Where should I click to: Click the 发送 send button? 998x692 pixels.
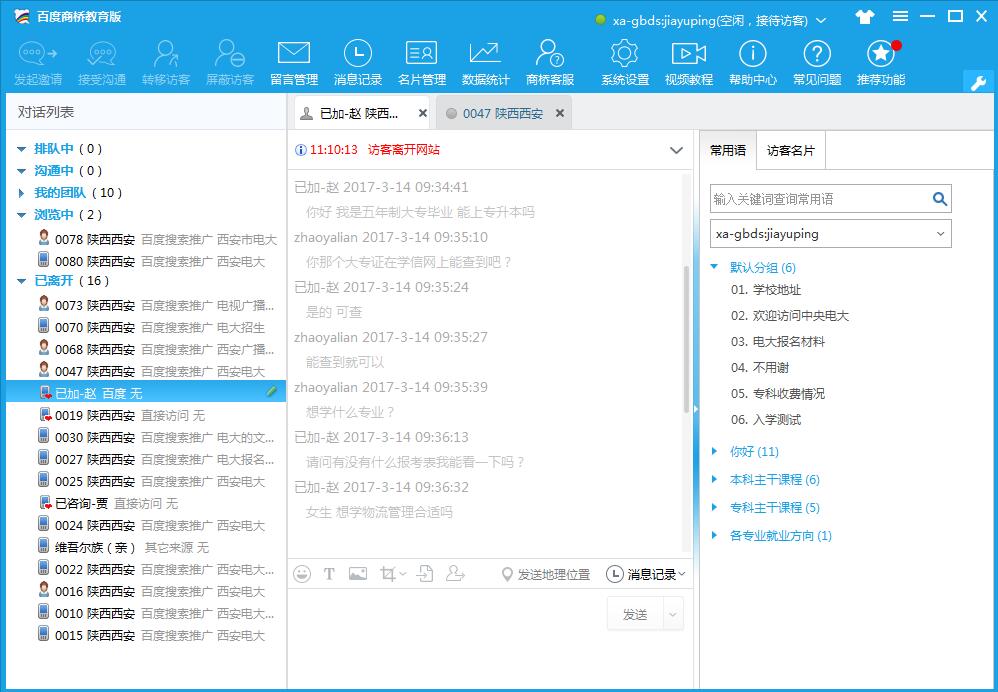coord(635,614)
